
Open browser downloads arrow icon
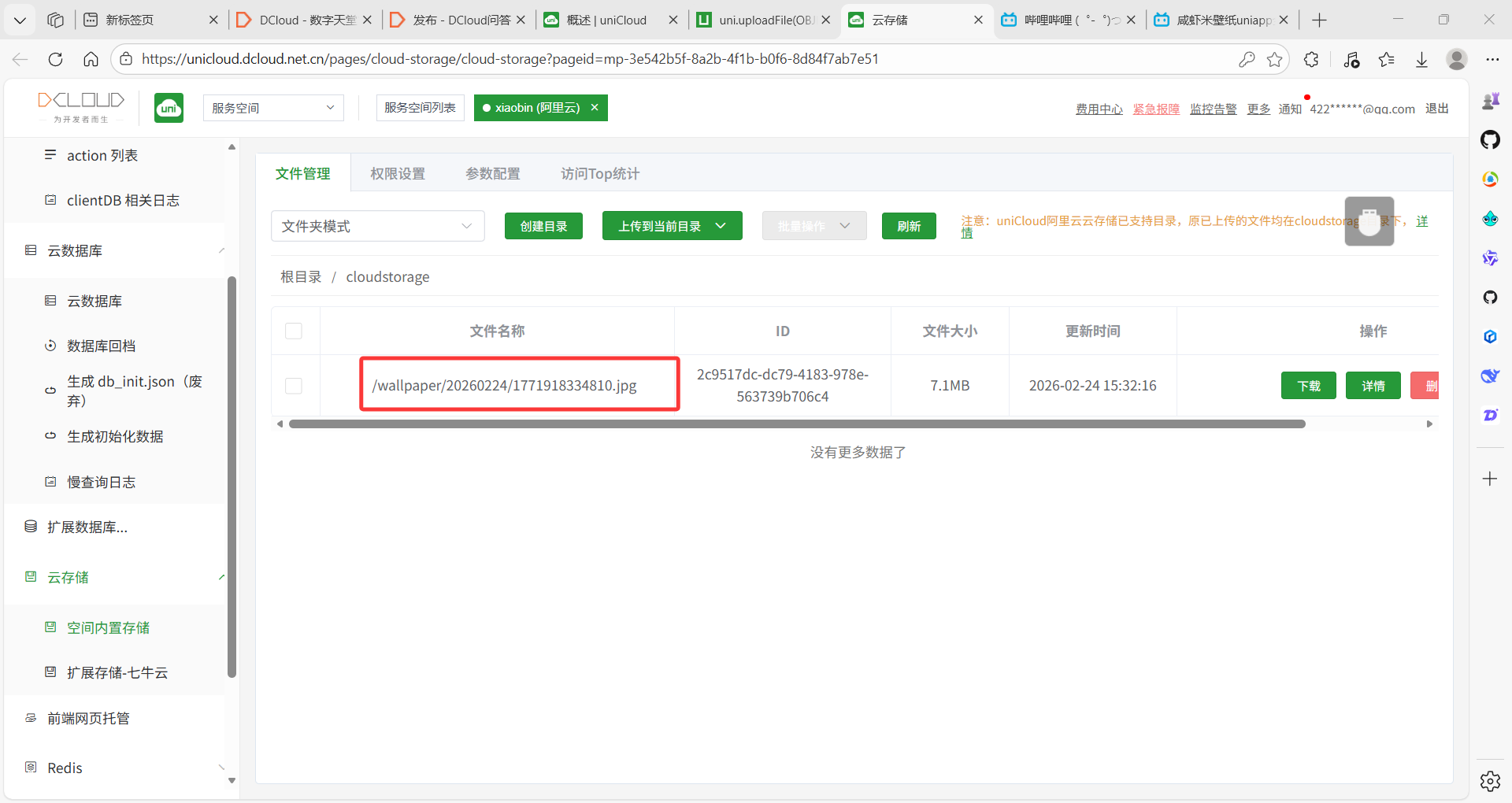point(1421,59)
